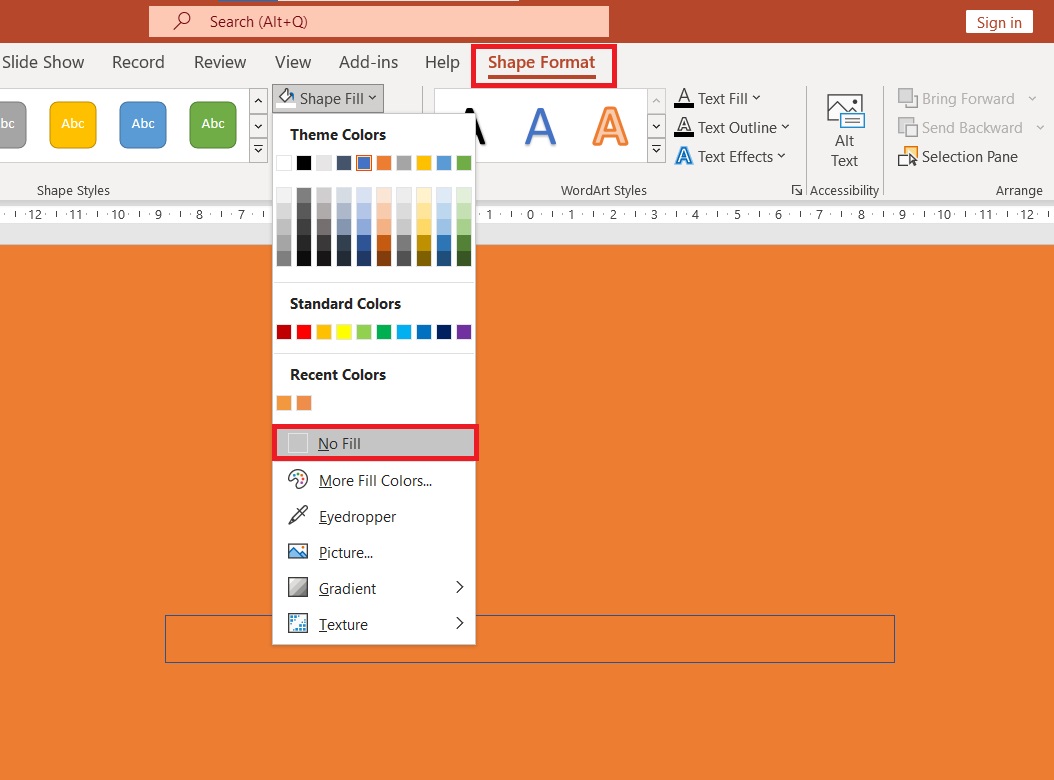1054x780 pixels.
Task: Open the Review ribbon tab
Action: [x=220, y=62]
